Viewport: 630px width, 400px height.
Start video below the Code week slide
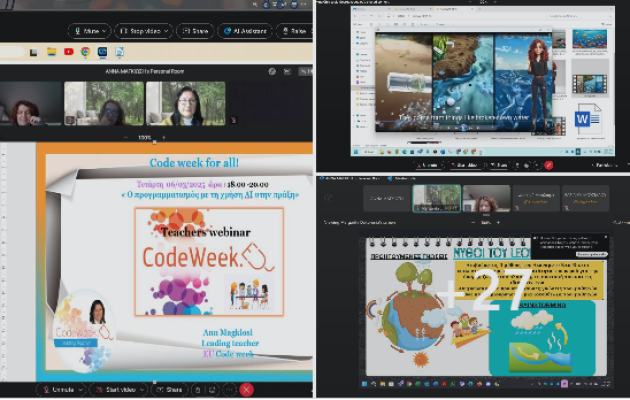pos(117,390)
